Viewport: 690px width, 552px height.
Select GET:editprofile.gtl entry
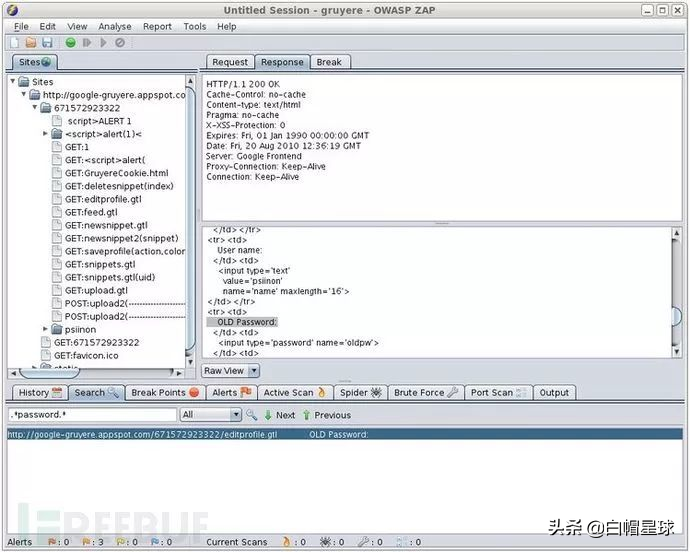click(x=97, y=199)
